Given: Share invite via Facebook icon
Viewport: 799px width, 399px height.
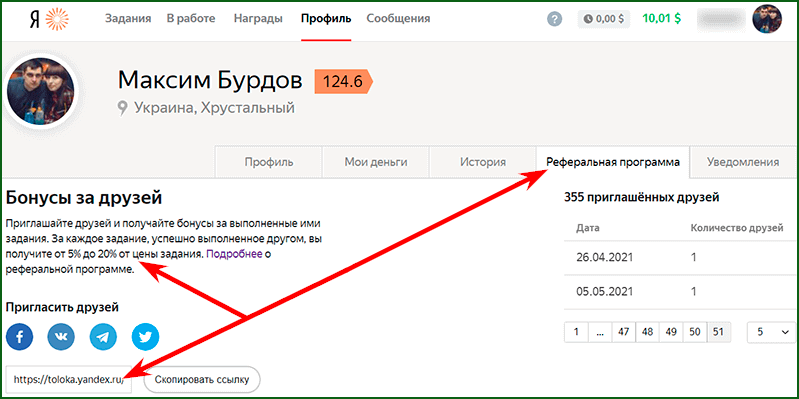Looking at the screenshot, I should [19, 337].
